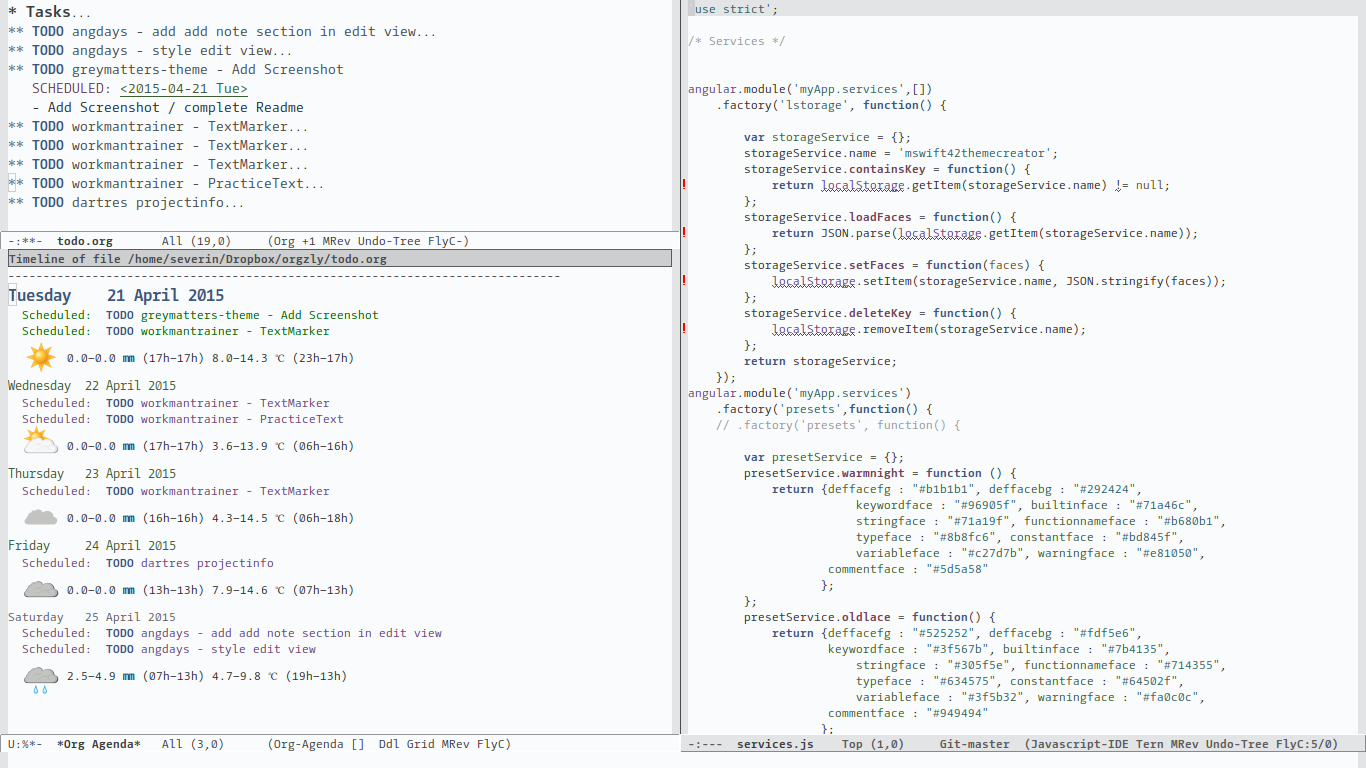The height and width of the screenshot is (768, 1366).
Task: Toggle the Grid indicator in the agenda mode line
Action: click(x=423, y=744)
